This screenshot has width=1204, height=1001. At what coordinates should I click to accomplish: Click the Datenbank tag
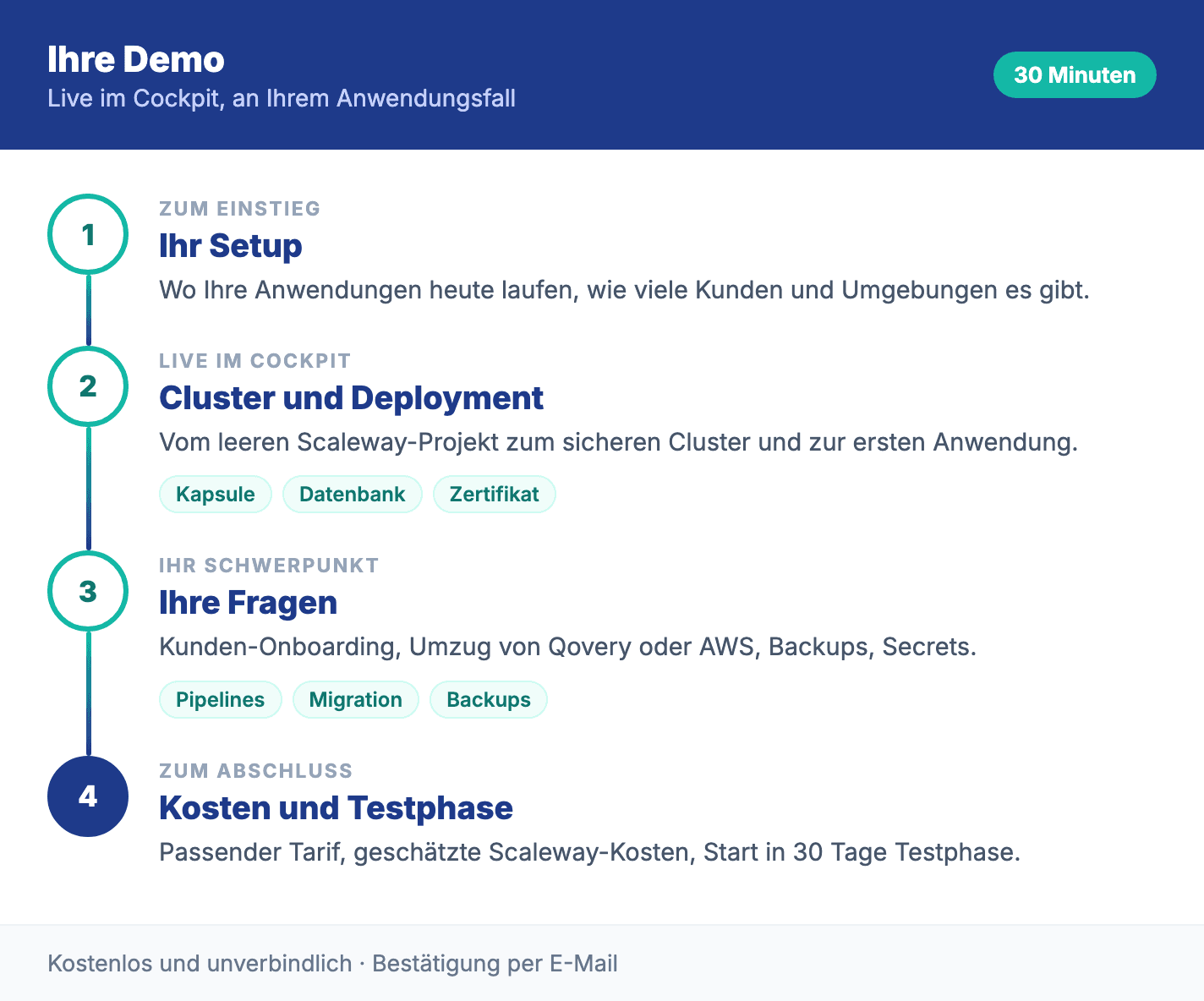353,495
